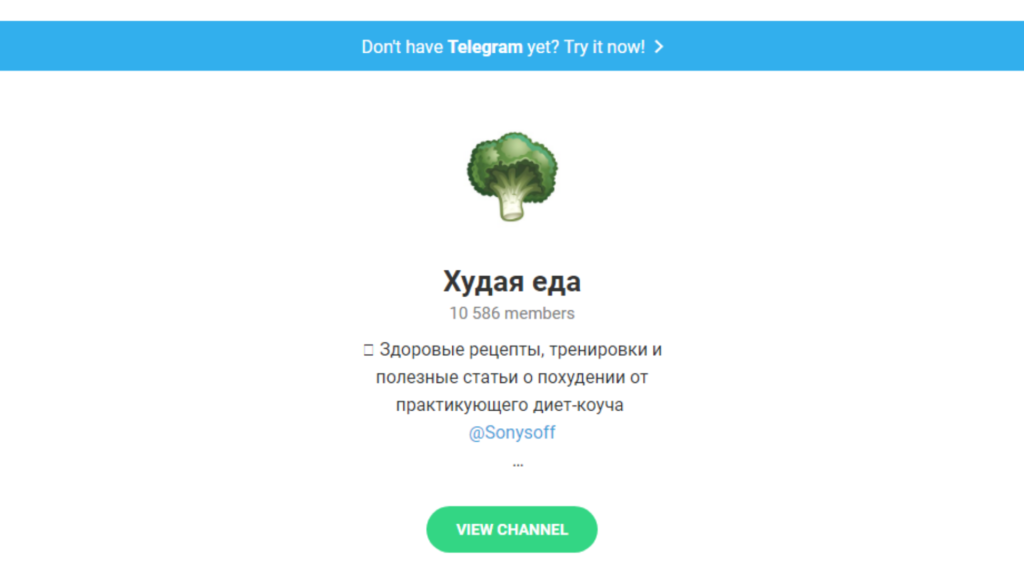
Task: Select the channel title Худая еда
Action: pos(512,281)
